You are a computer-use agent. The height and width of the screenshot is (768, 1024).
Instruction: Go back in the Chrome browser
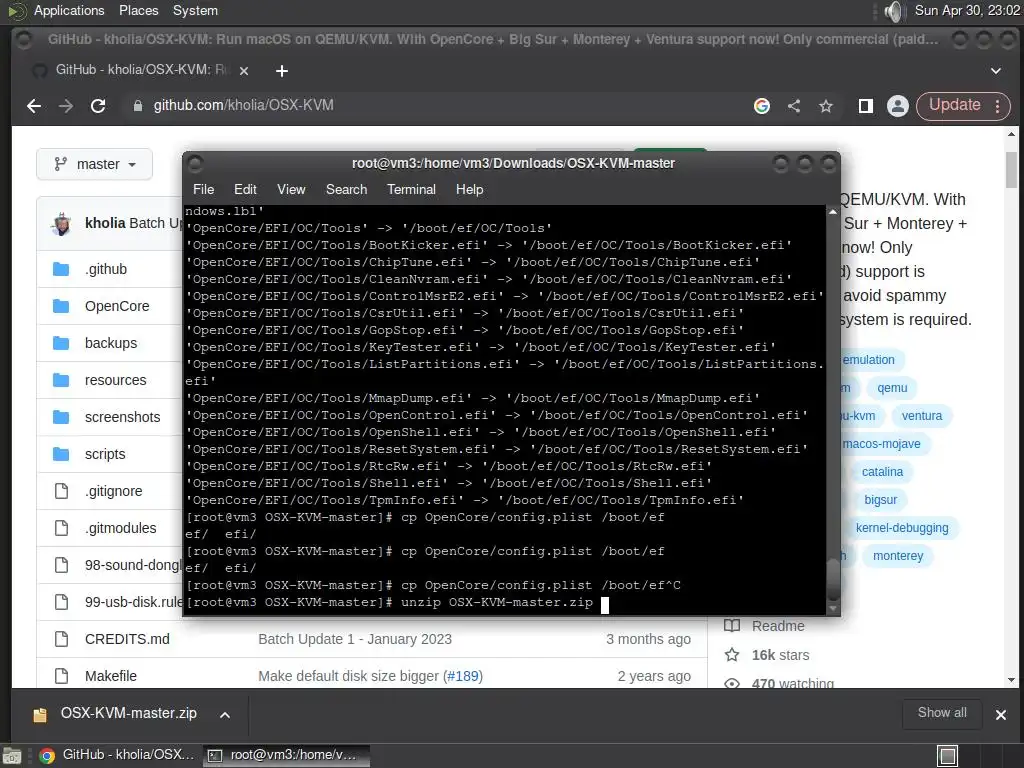point(34,106)
